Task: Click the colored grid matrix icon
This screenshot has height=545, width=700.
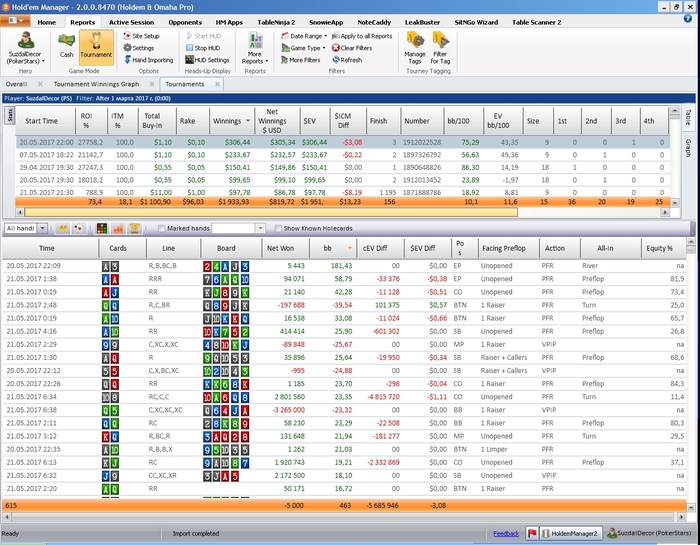Action: click(102, 228)
